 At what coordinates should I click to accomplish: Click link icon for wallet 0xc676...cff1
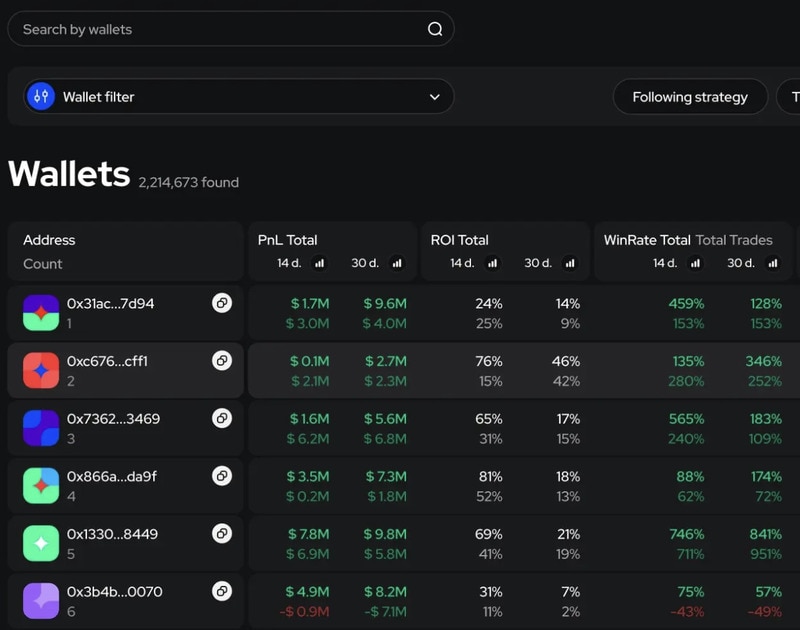pyautogui.click(x=222, y=360)
